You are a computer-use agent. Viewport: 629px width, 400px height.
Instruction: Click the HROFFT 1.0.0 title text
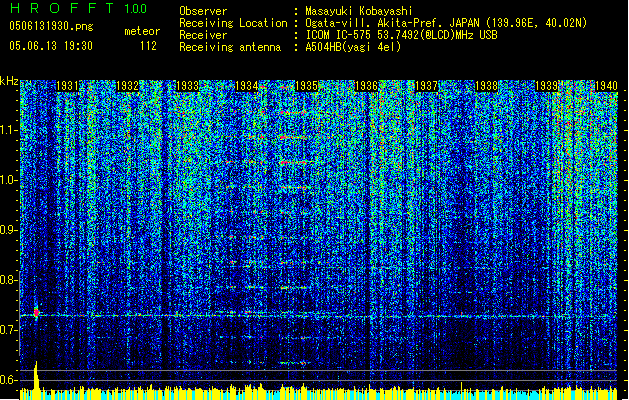79,8
